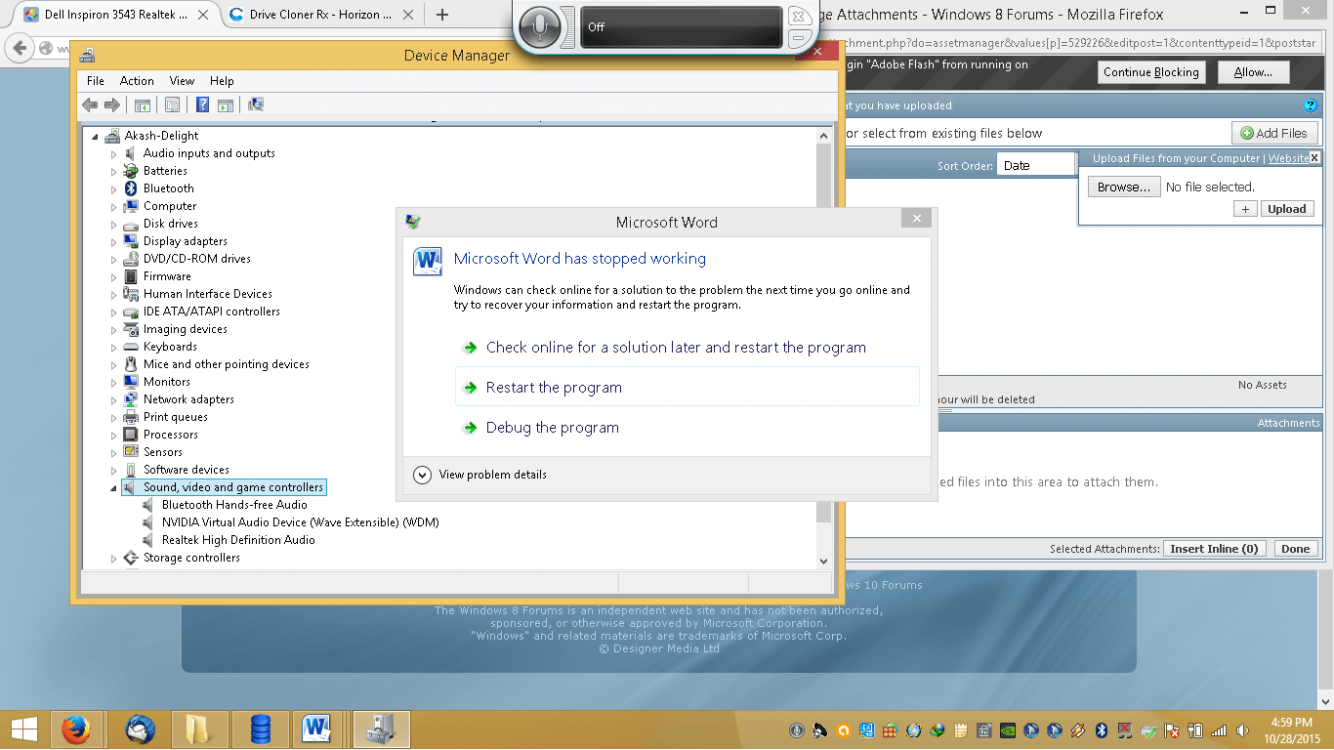Expand View problem details in the Word dialog

(490, 474)
